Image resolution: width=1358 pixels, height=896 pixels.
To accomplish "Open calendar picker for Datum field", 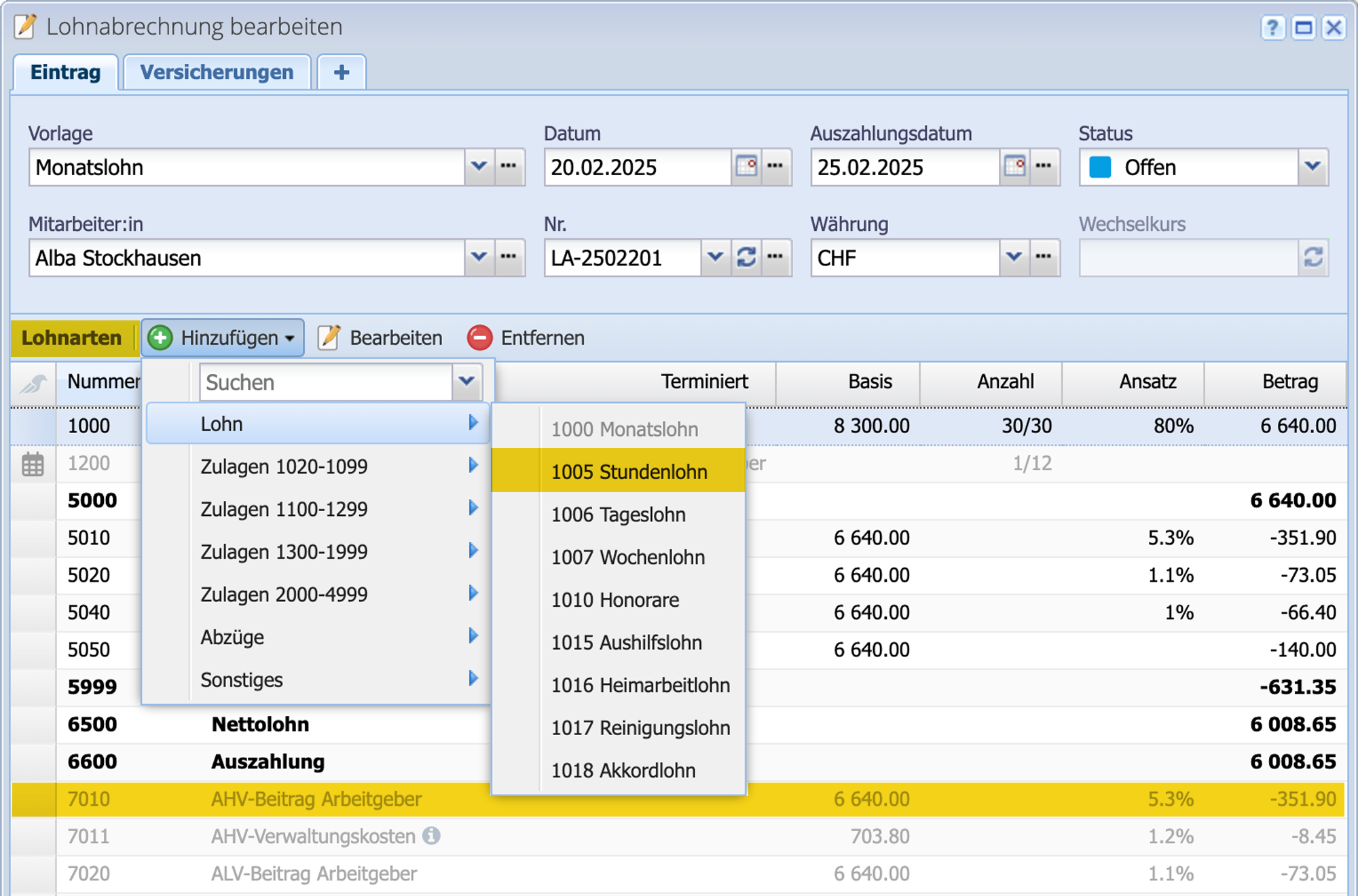I will tap(746, 167).
